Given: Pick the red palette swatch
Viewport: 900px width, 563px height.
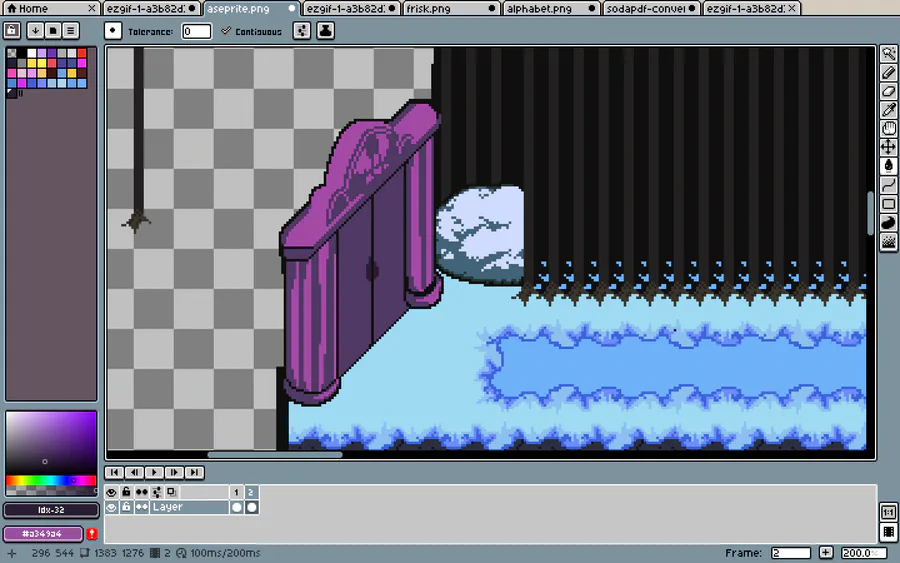Looking at the screenshot, I should coord(82,53).
